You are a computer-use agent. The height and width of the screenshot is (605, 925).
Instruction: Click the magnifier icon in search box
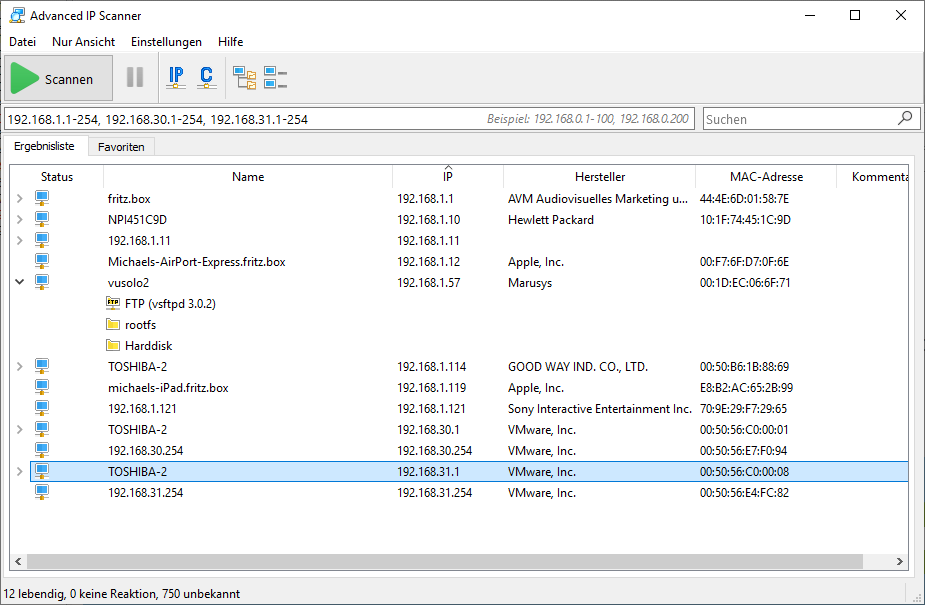[x=905, y=118]
